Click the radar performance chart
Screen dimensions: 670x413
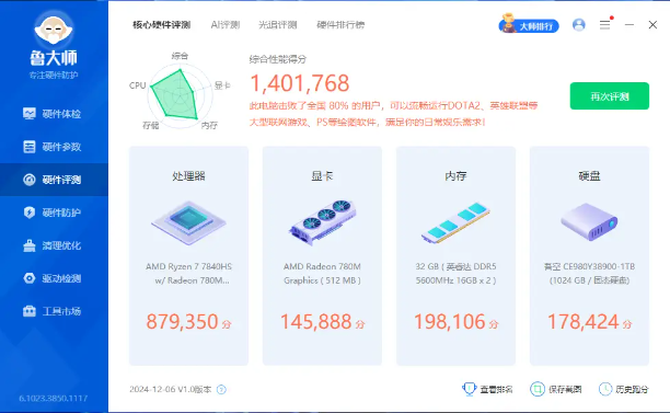179,94
